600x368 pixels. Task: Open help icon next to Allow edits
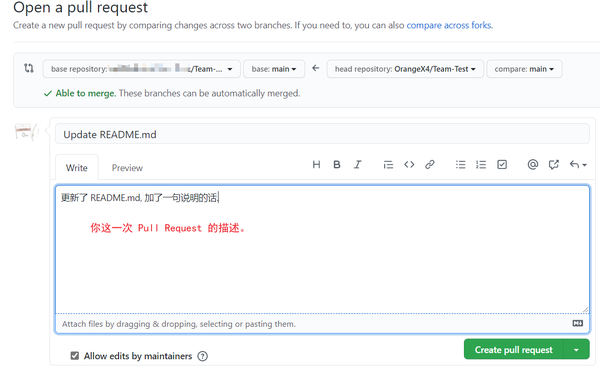(202, 356)
